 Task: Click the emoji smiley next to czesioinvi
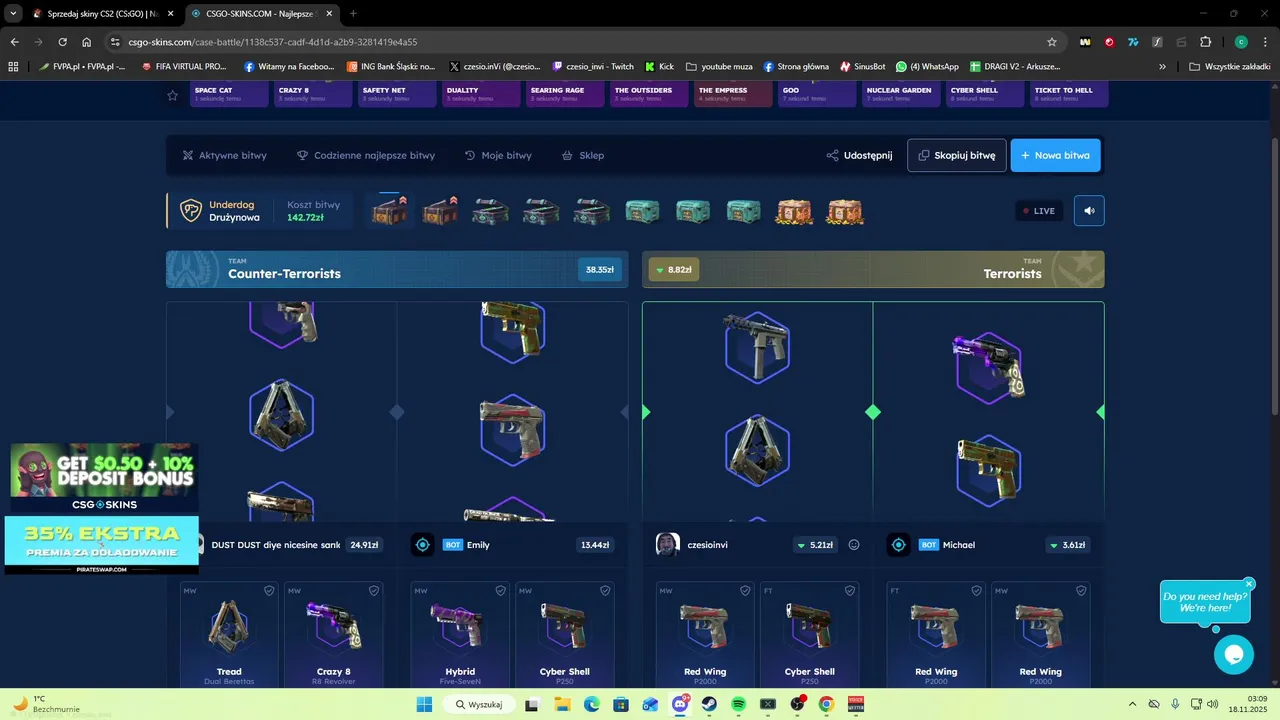(854, 545)
